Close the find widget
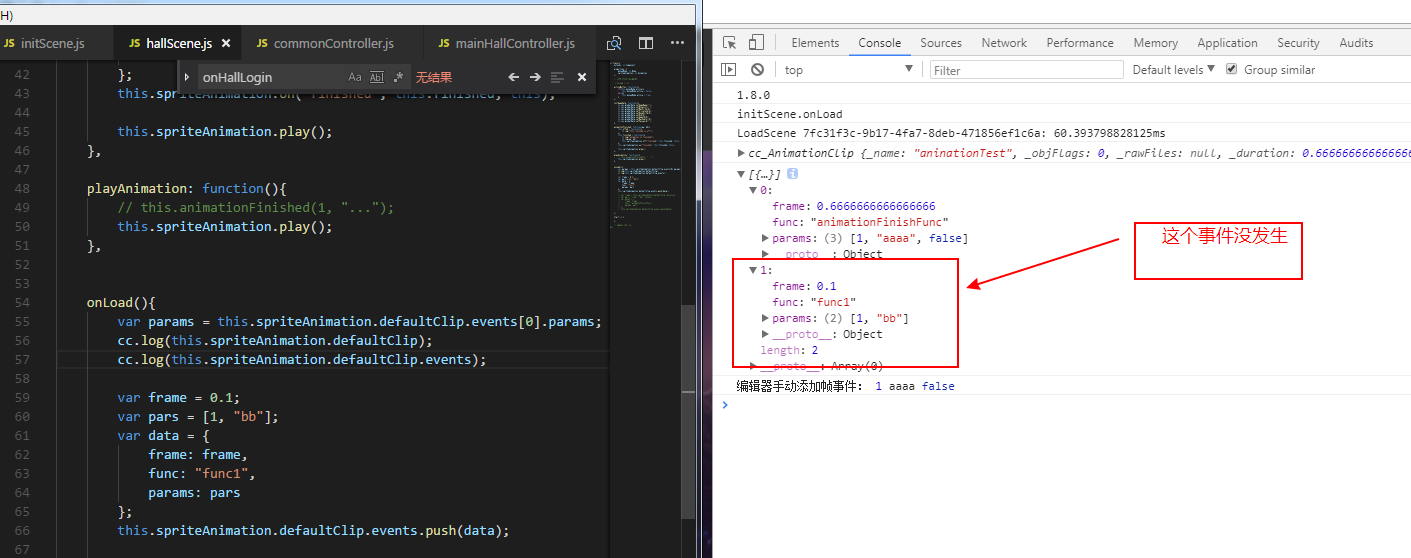Screen dimensions: 1411x558 coord(582,77)
